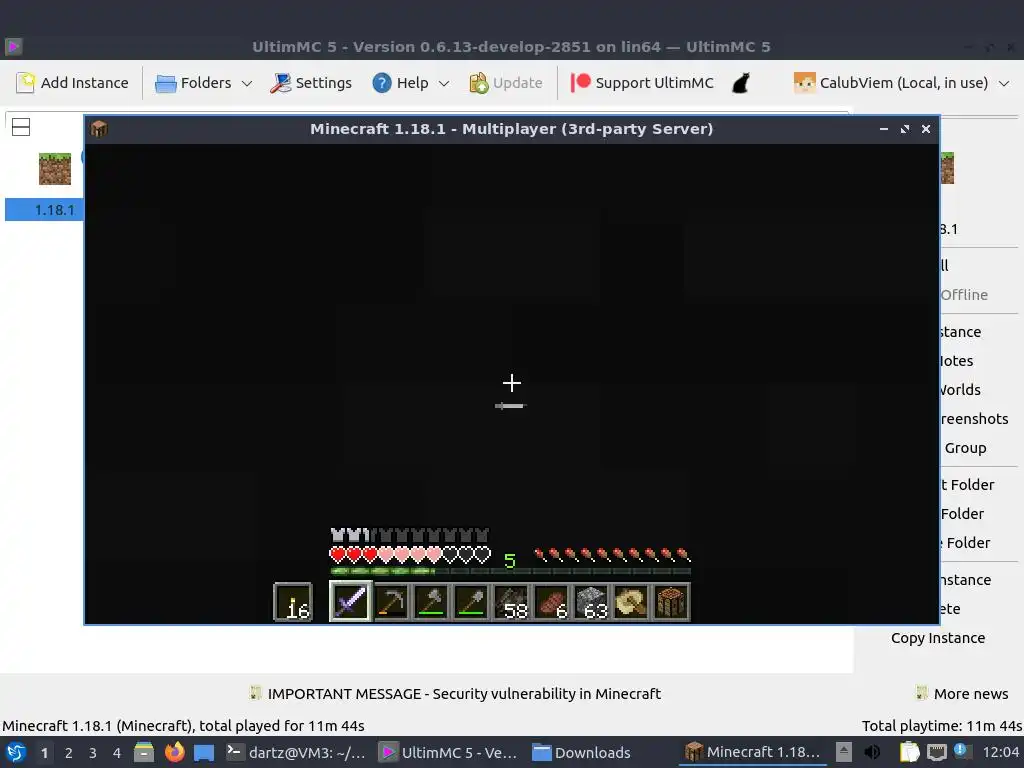Select the axe in the hotbar
Viewport: 1024px width, 768px height.
tap(431, 601)
